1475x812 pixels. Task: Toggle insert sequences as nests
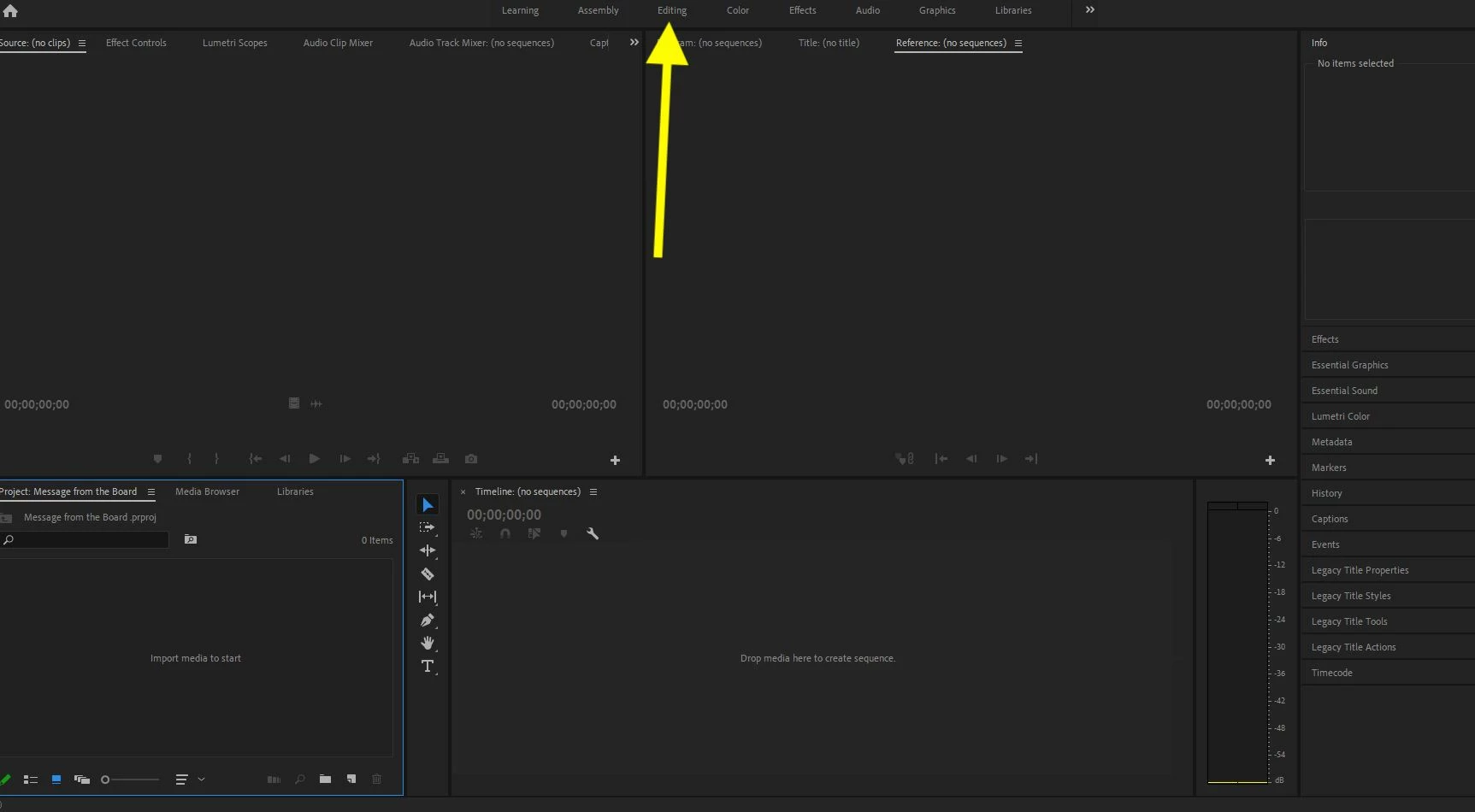pos(476,533)
